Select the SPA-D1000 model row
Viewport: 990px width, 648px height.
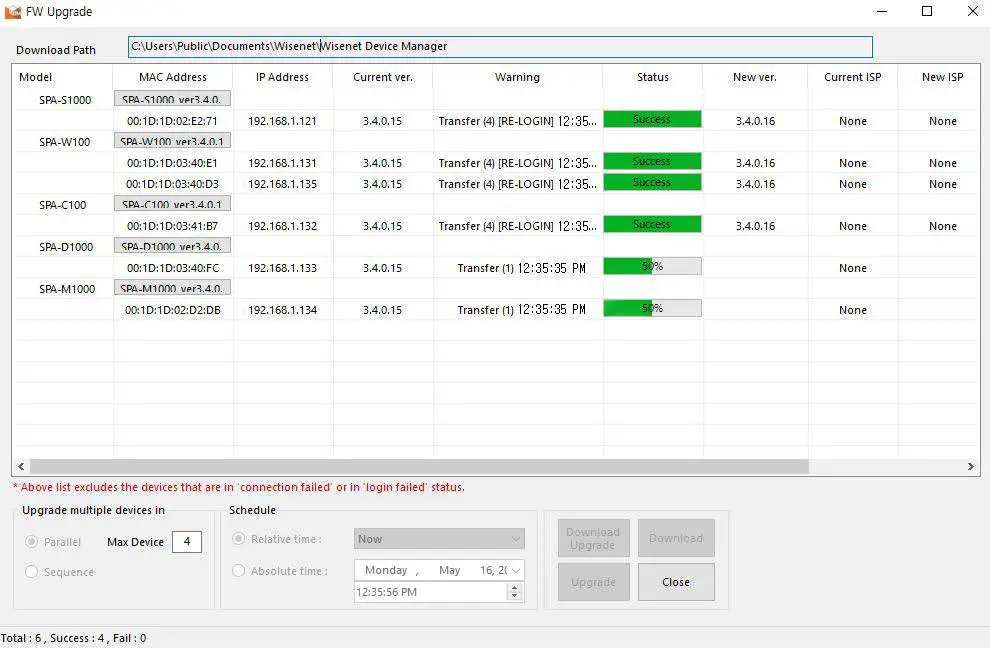(x=66, y=247)
